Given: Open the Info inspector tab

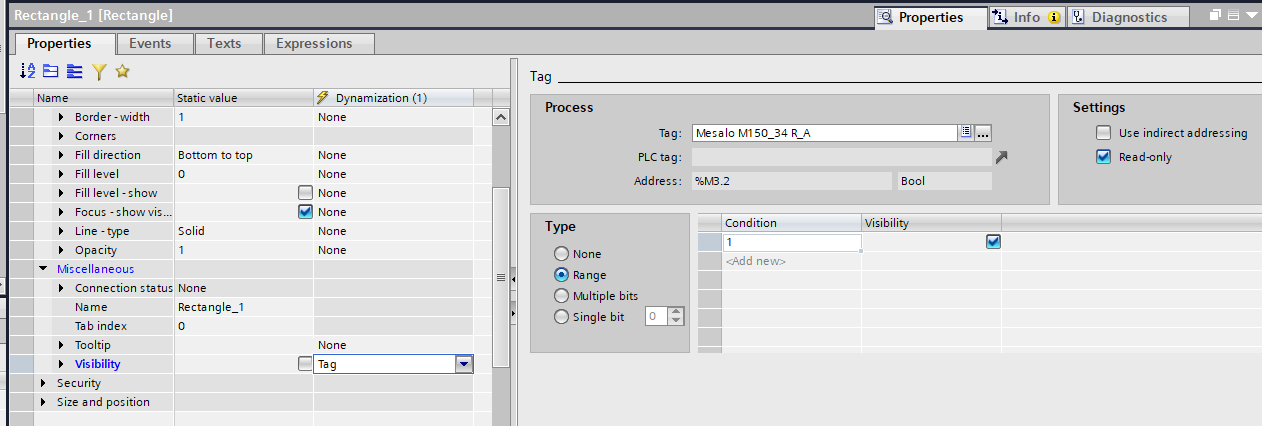Looking at the screenshot, I should pos(1026,17).
